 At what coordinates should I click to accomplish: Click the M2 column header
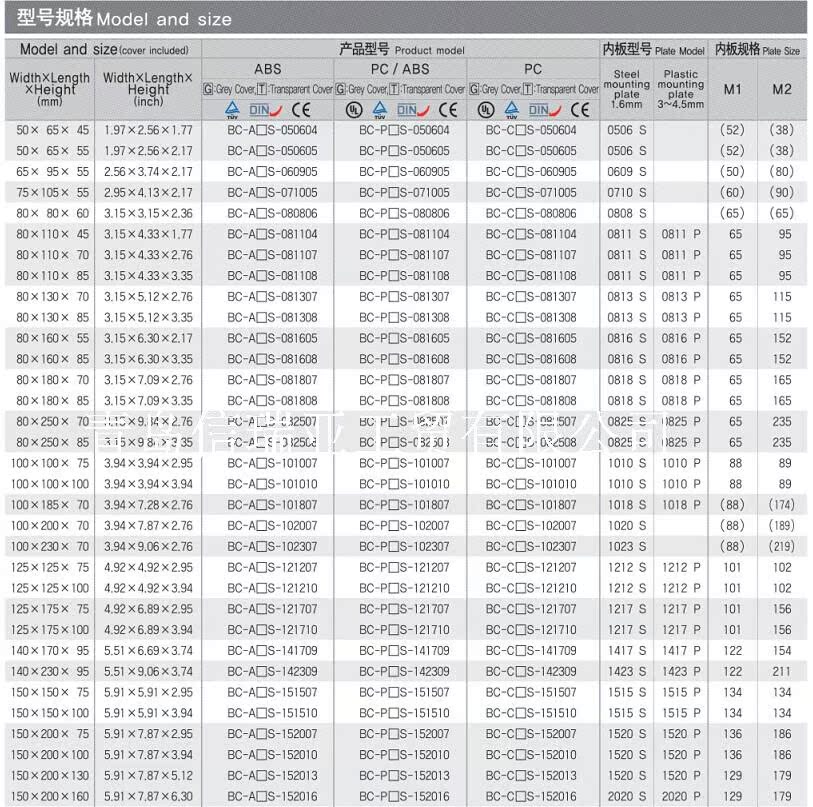(782, 89)
